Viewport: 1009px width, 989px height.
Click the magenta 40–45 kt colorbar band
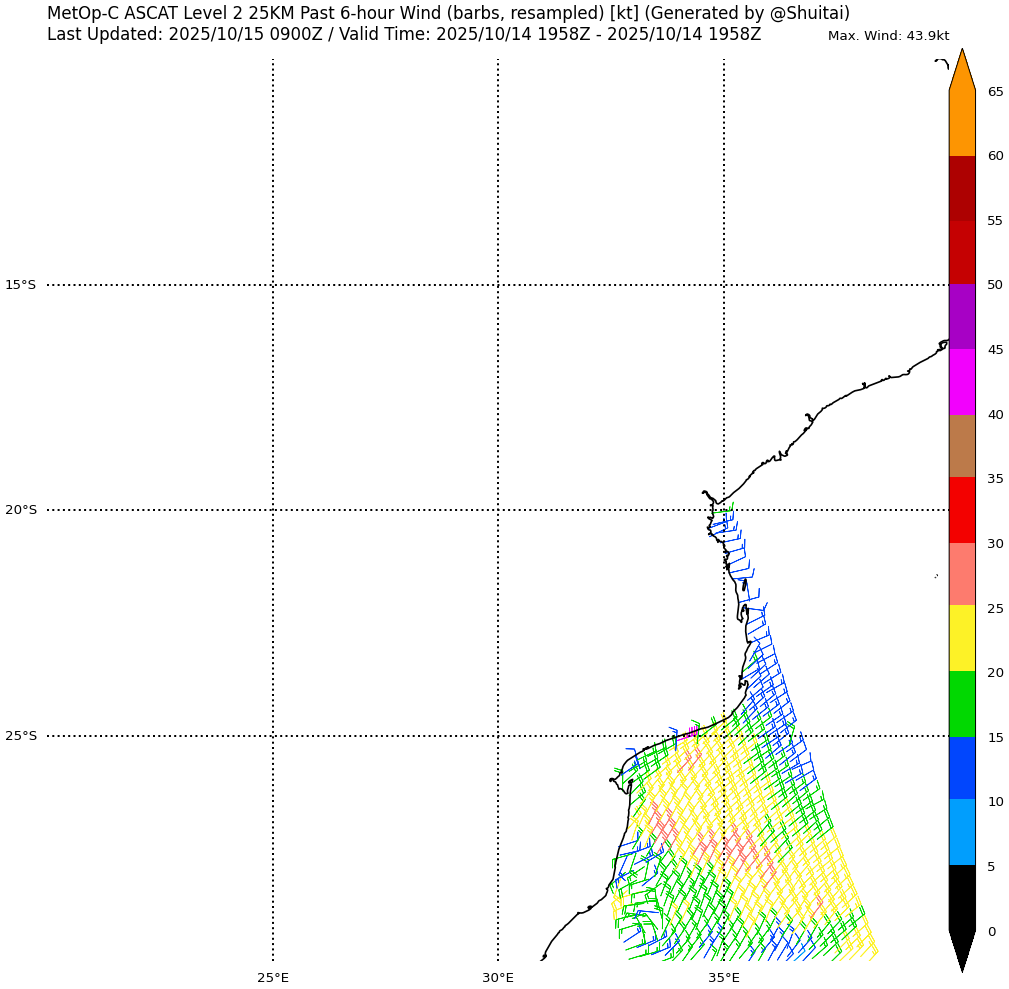(962, 382)
